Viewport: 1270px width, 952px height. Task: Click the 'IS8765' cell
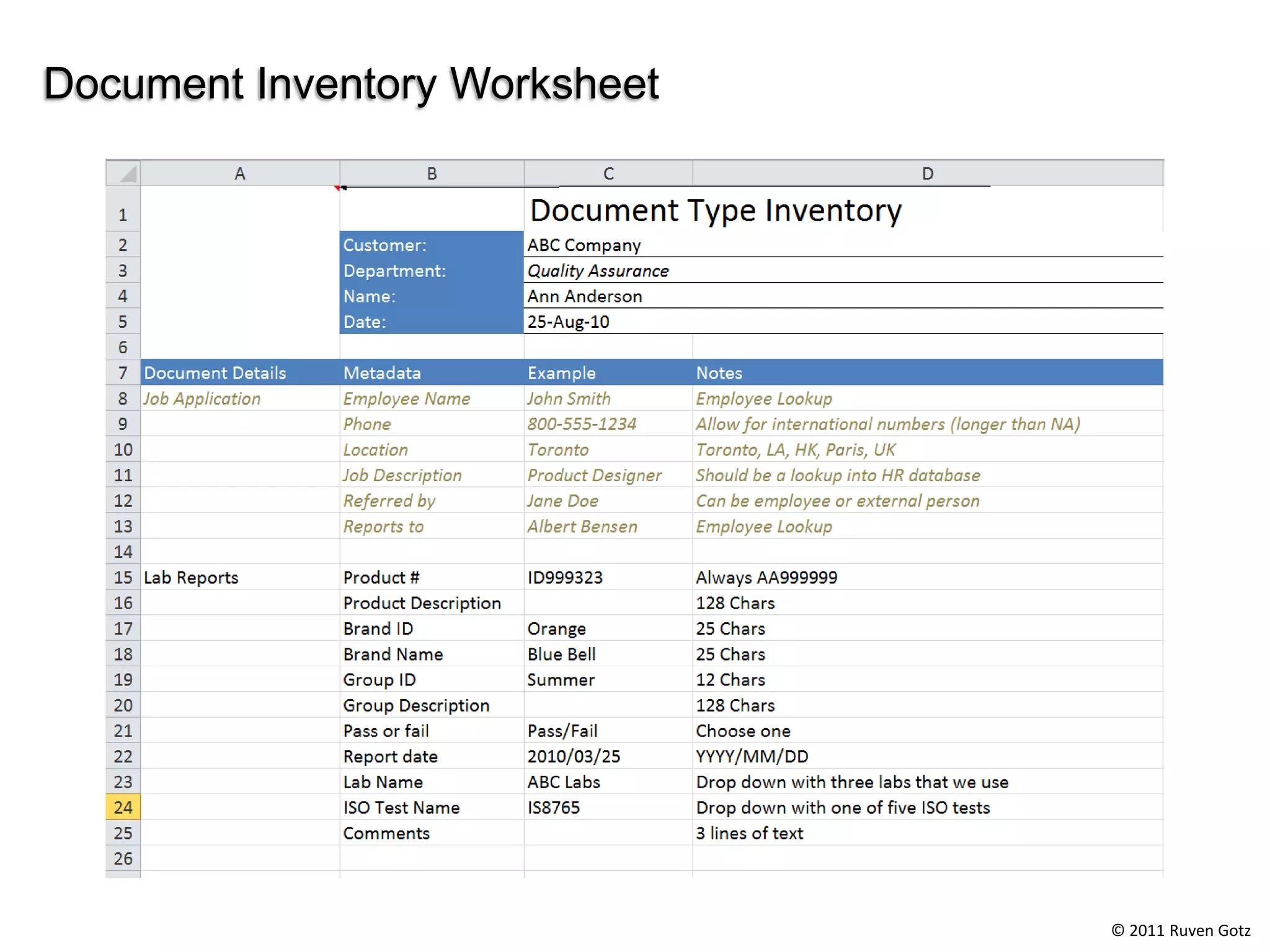click(x=608, y=807)
